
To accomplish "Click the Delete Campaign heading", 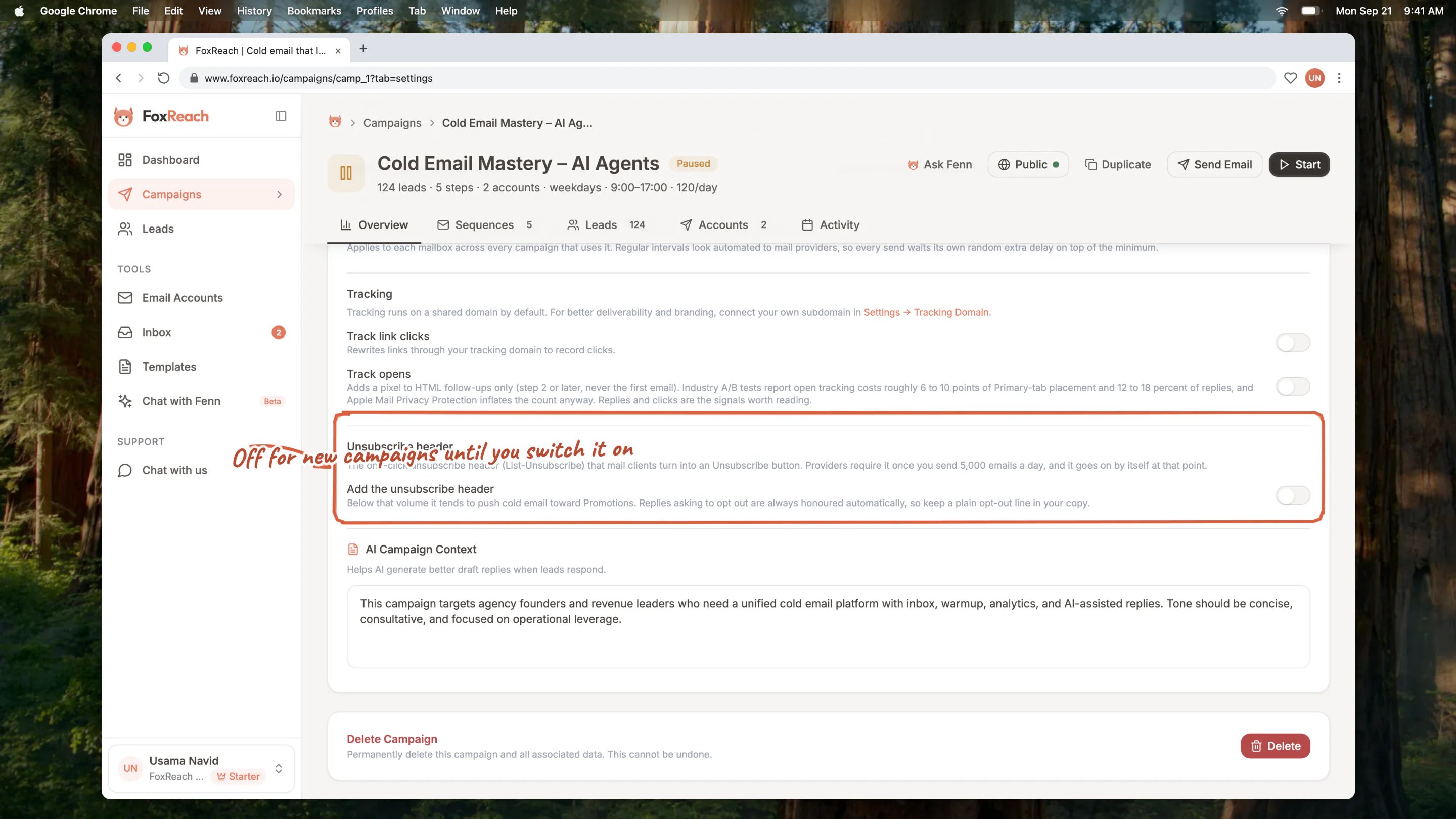I will click(x=392, y=739).
